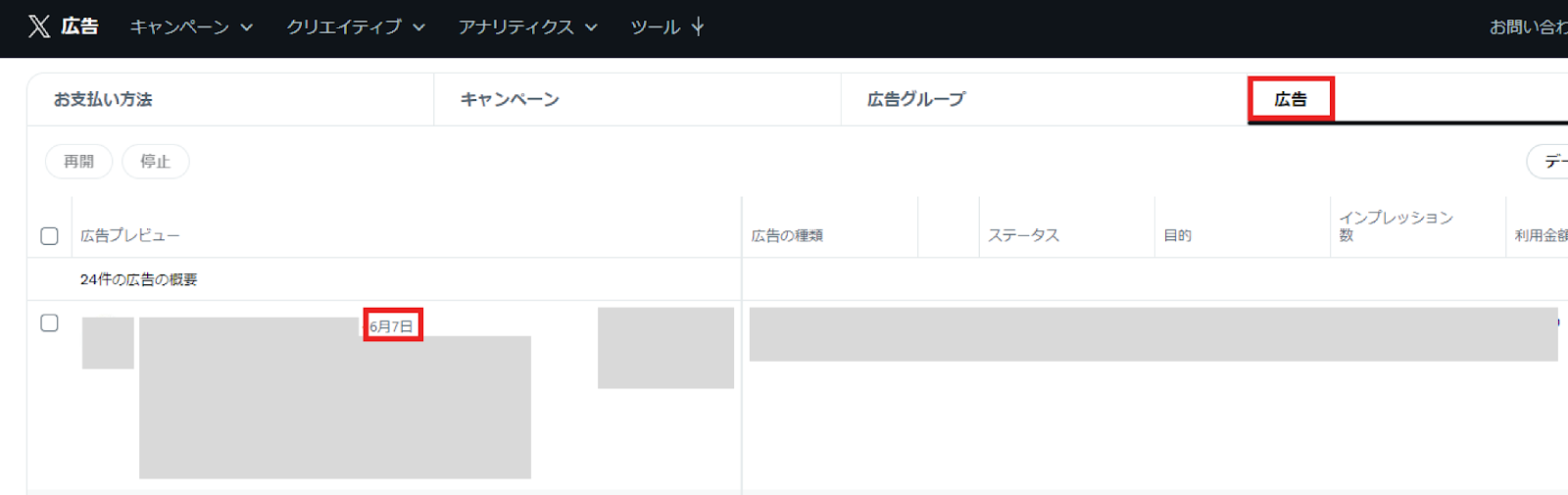The image size is (1568, 495).
Task: Click the 目的 column header
Action: (1177, 236)
